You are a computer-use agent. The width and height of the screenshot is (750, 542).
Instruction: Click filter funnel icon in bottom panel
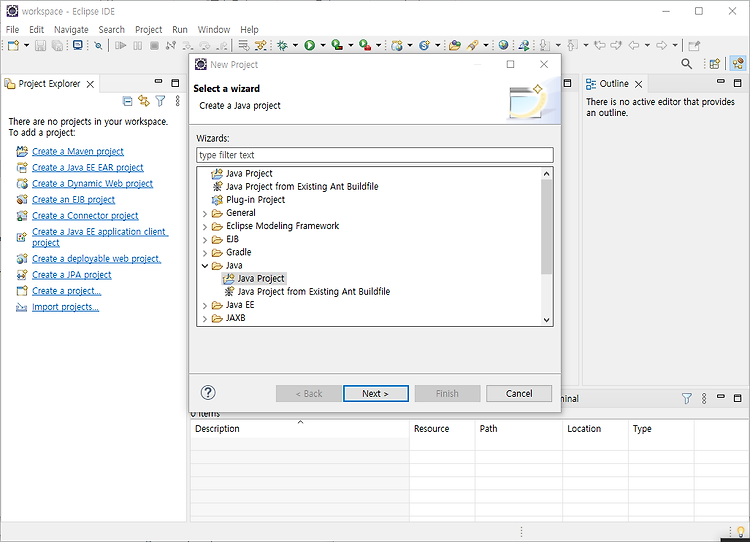(x=686, y=398)
